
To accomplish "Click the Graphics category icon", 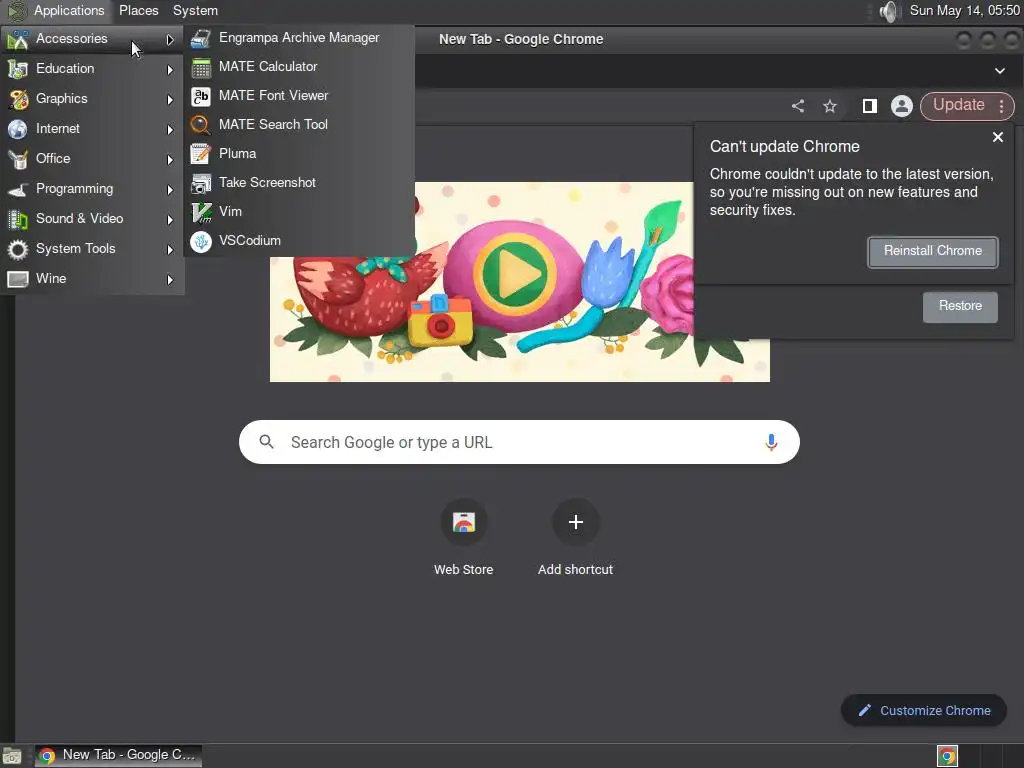I will [x=18, y=99].
